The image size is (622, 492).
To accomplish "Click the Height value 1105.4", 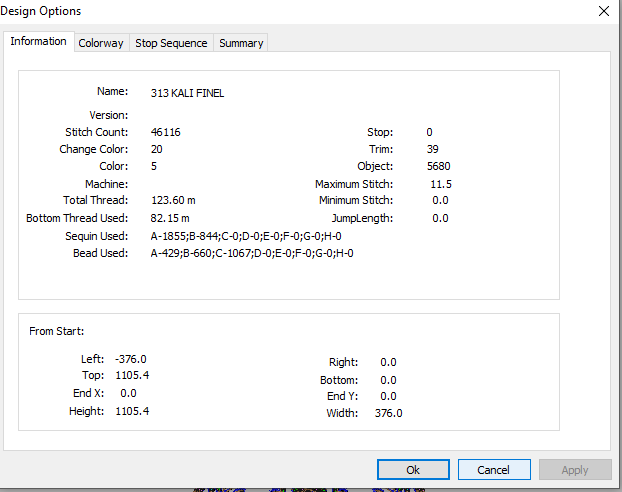I will [132, 411].
